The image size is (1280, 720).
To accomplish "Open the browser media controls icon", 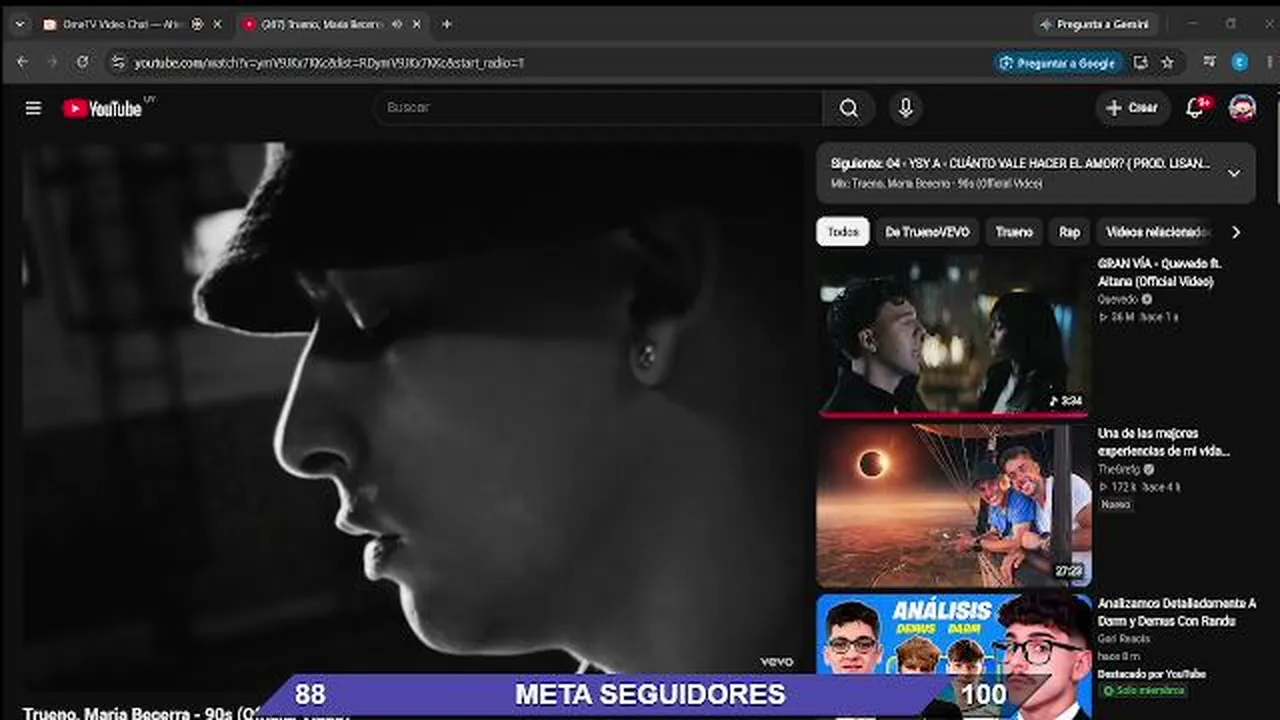I will 1210,62.
